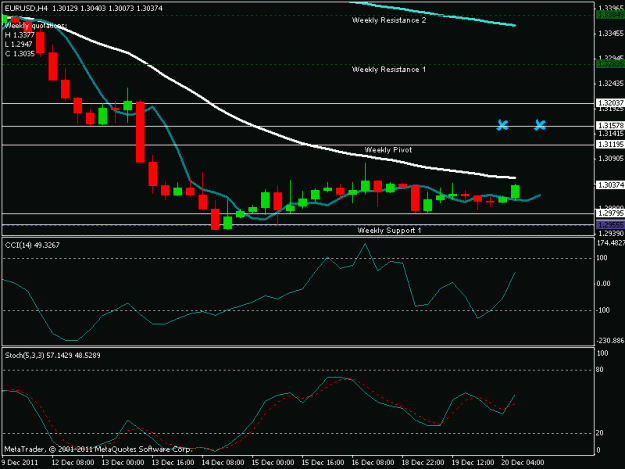The image size is (625, 469).
Task: Select the Weekly quotations heading text
Action: pyautogui.click(x=36, y=26)
